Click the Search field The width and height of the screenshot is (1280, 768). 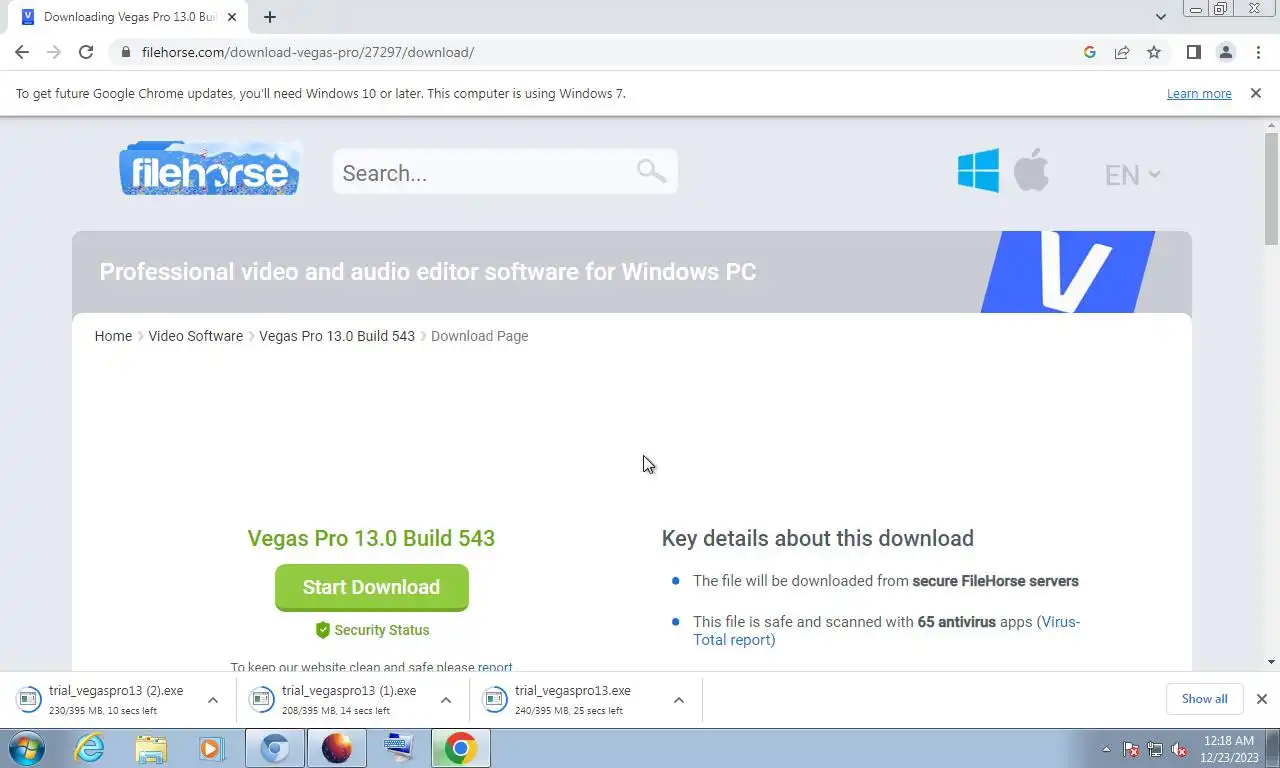click(505, 172)
